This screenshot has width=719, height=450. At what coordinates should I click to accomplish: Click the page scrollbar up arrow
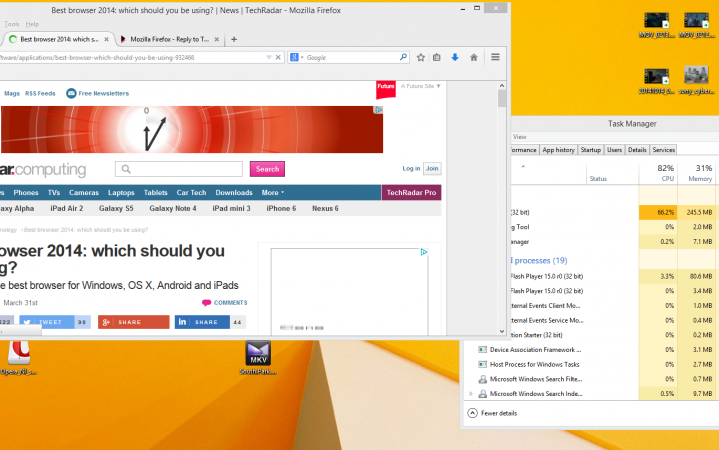[x=502, y=86]
